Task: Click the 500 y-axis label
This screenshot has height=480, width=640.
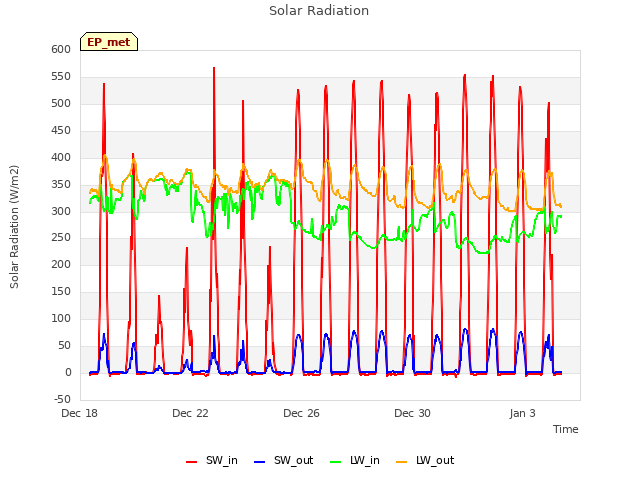Action: [x=61, y=104]
